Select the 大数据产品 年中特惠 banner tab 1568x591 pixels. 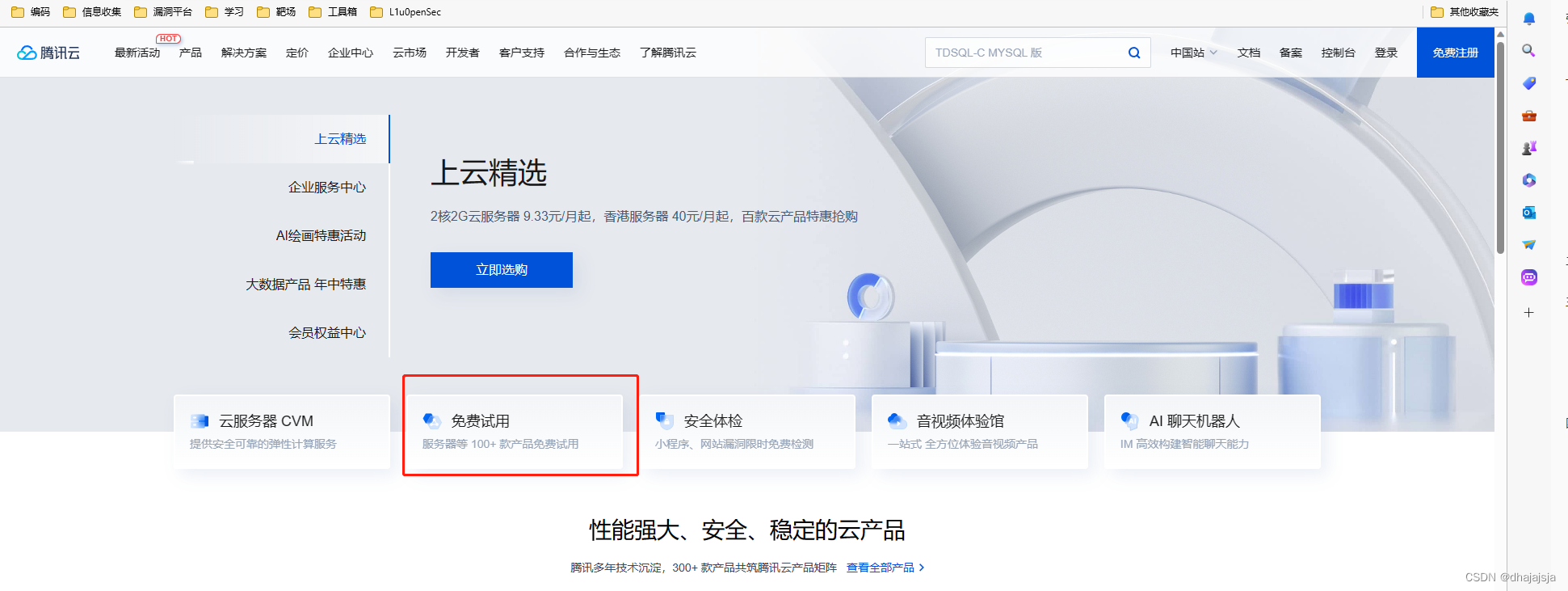pyautogui.click(x=306, y=285)
